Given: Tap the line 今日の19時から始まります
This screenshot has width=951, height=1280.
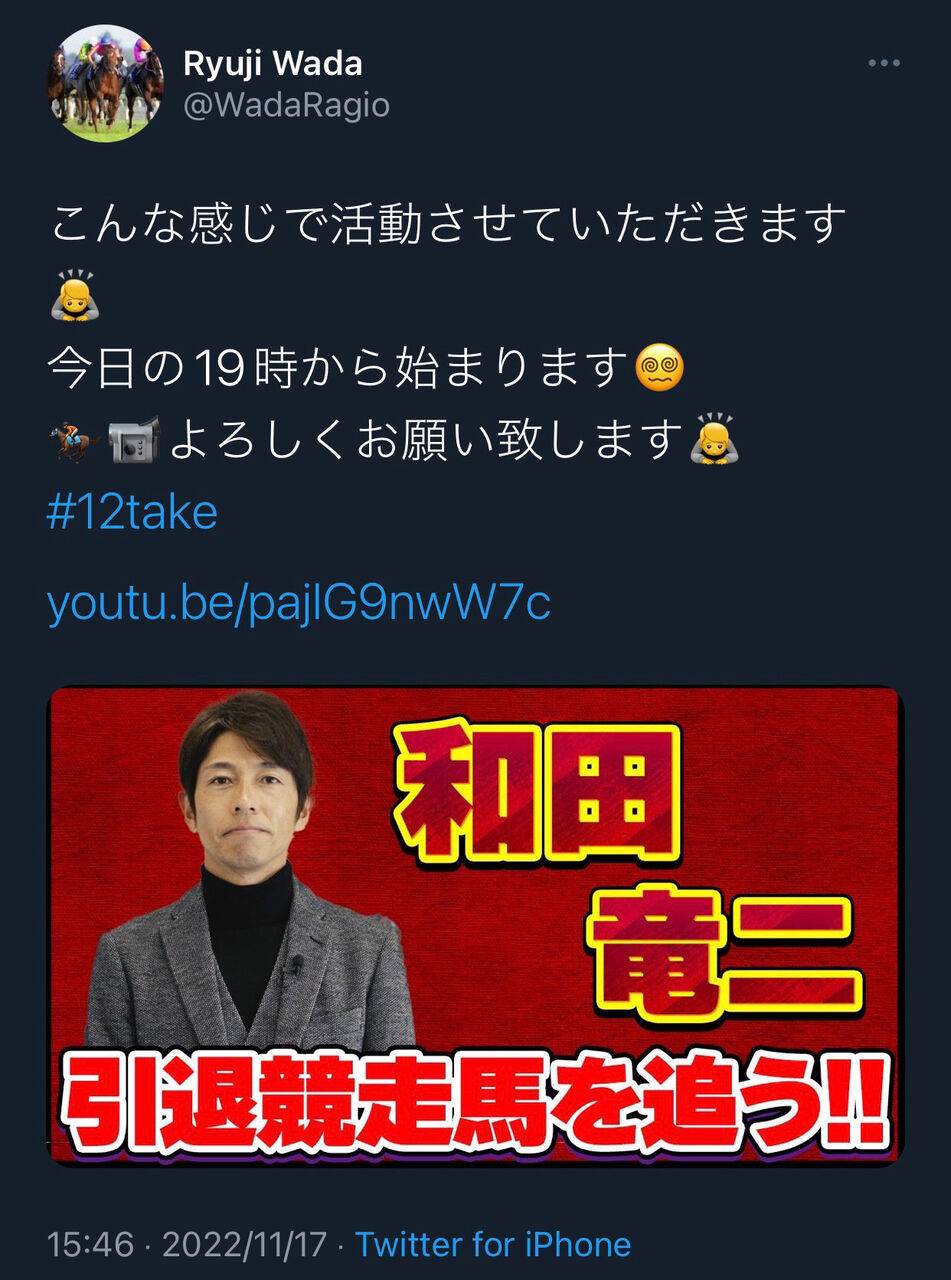Looking at the screenshot, I should pos(339,369).
